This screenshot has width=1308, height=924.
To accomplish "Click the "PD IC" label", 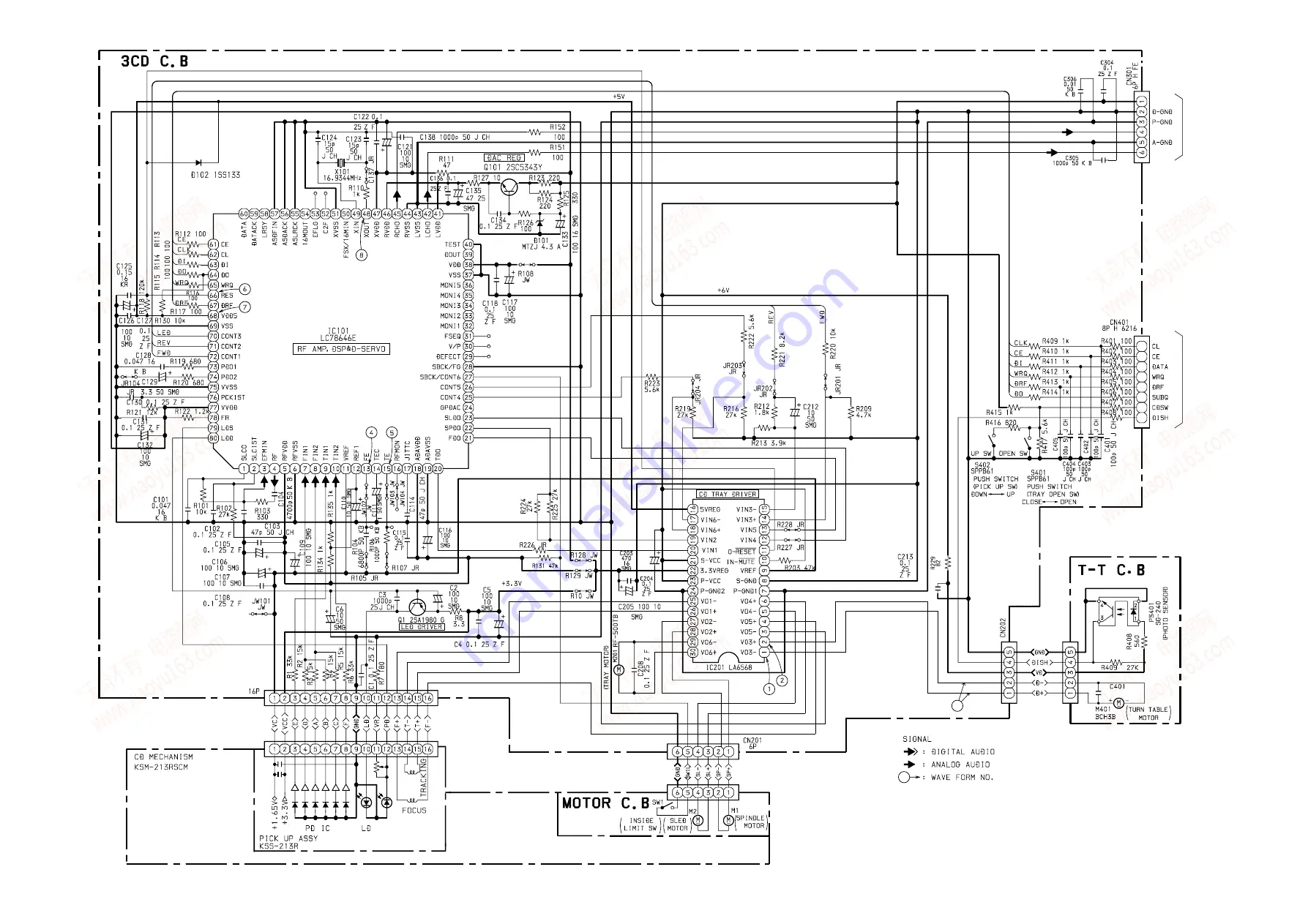I will 317,828.
